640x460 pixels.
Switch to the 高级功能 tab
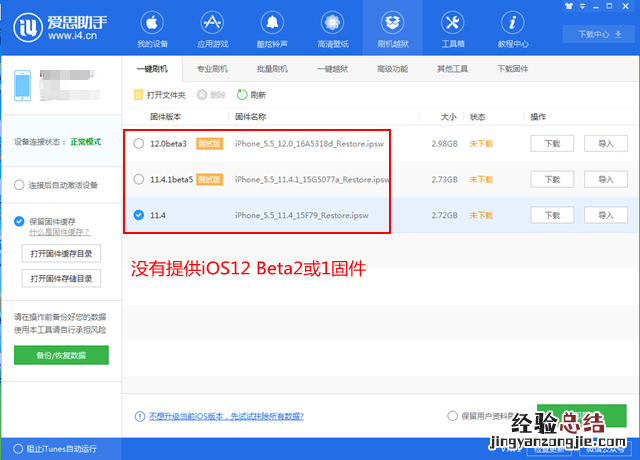point(393,69)
